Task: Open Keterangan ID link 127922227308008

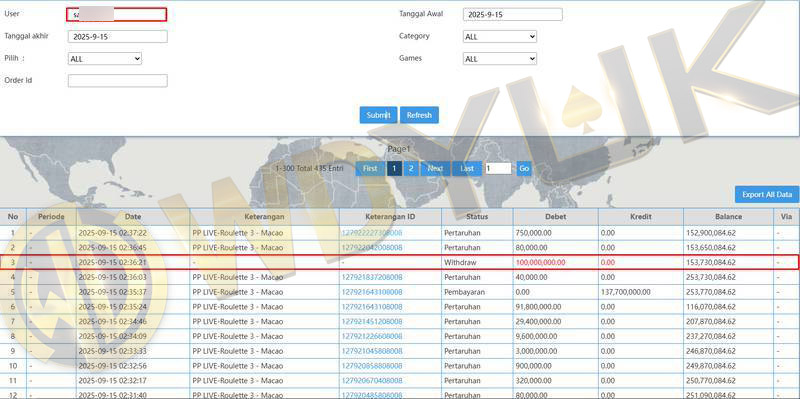Action: [x=371, y=233]
